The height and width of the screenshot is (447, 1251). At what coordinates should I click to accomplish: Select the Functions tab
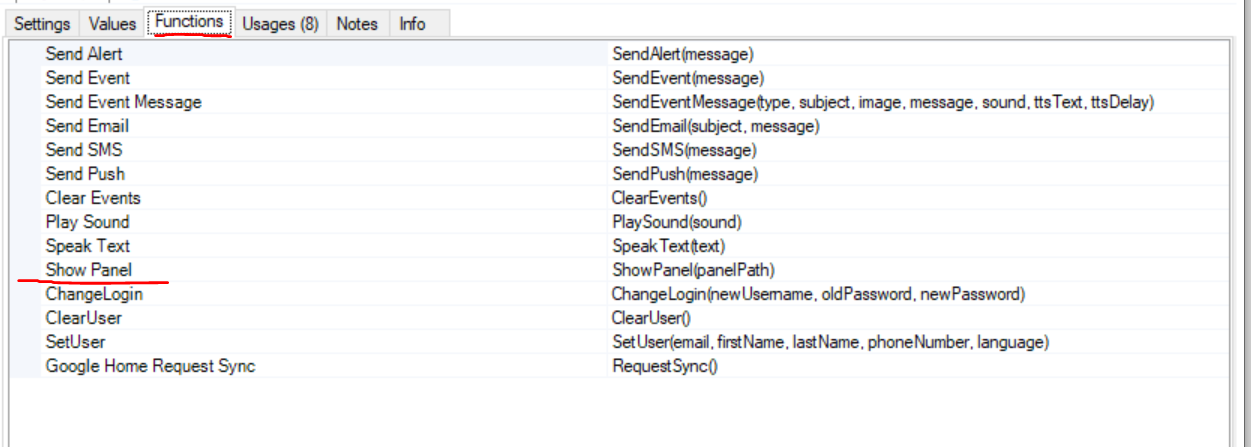[x=189, y=22]
